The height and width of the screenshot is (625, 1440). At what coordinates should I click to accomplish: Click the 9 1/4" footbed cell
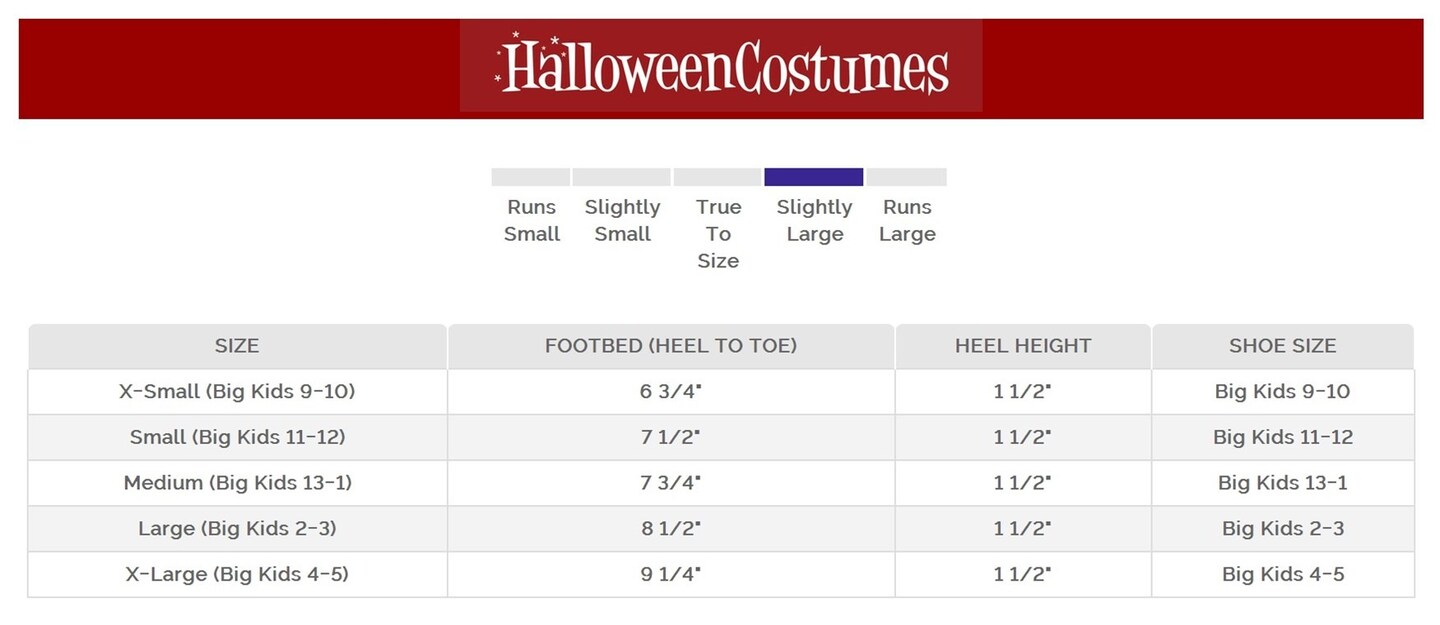pyautogui.click(x=671, y=574)
